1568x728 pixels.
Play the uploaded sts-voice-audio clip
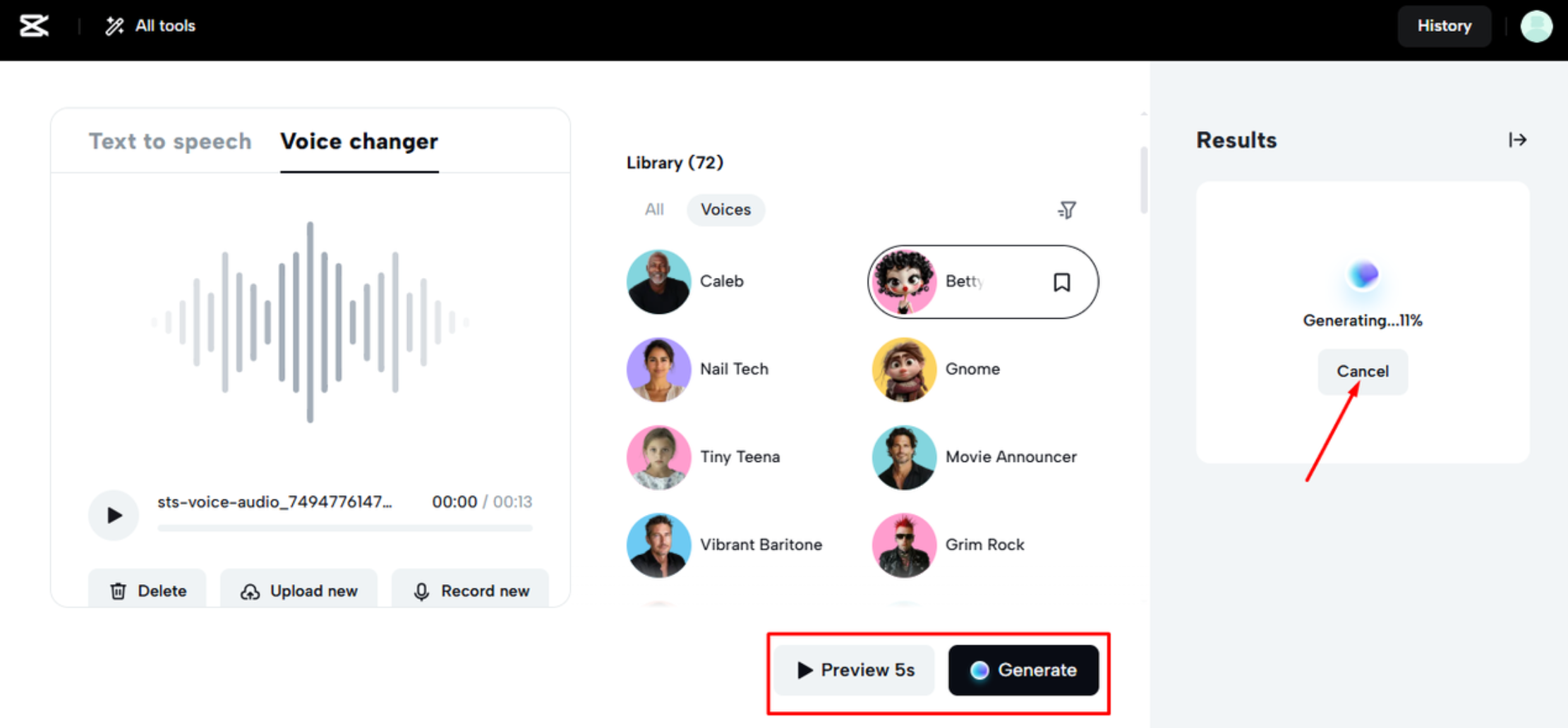point(114,515)
